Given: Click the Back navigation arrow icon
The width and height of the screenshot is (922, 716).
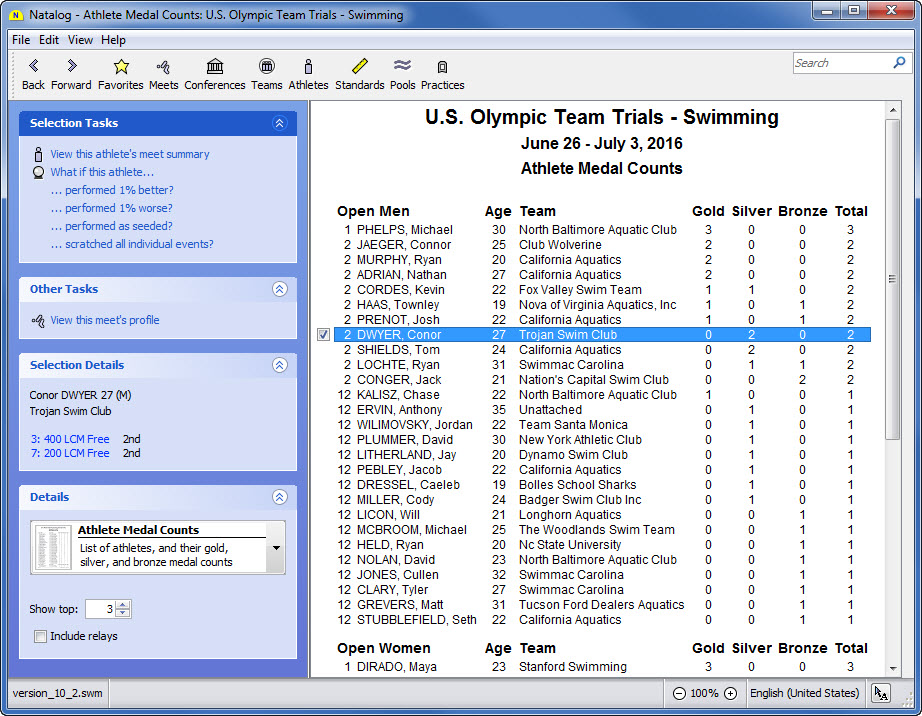Looking at the screenshot, I should pos(33,67).
